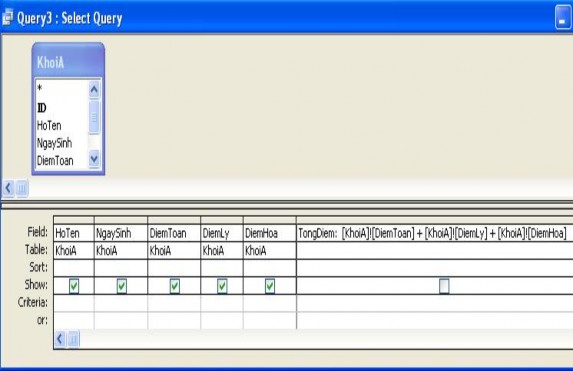Click Table cell KhoiA under DiemLy
Image resolution: width=573 pixels, height=371 pixels.
[222, 250]
